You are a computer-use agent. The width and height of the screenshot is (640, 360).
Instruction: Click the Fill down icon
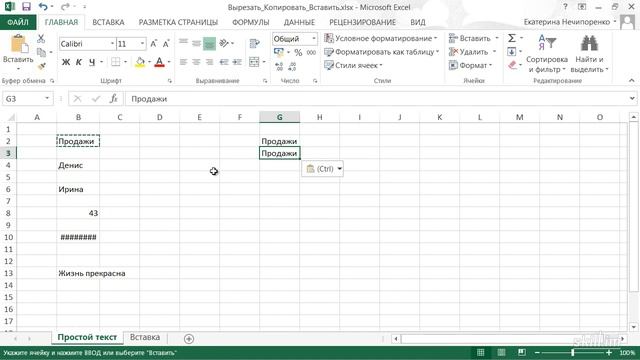coord(511,52)
